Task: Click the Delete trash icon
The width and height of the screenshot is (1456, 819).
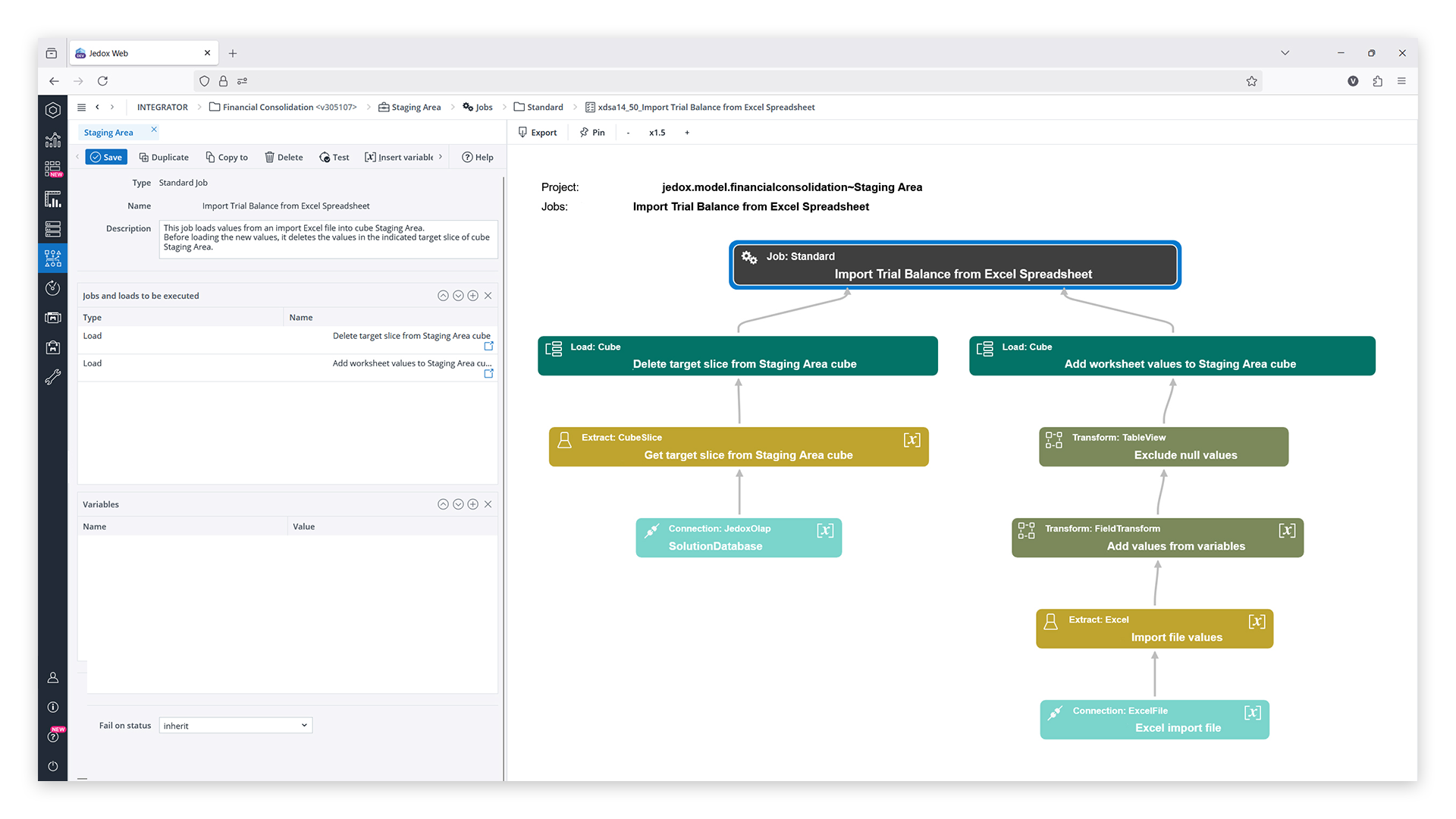Action: 269,157
